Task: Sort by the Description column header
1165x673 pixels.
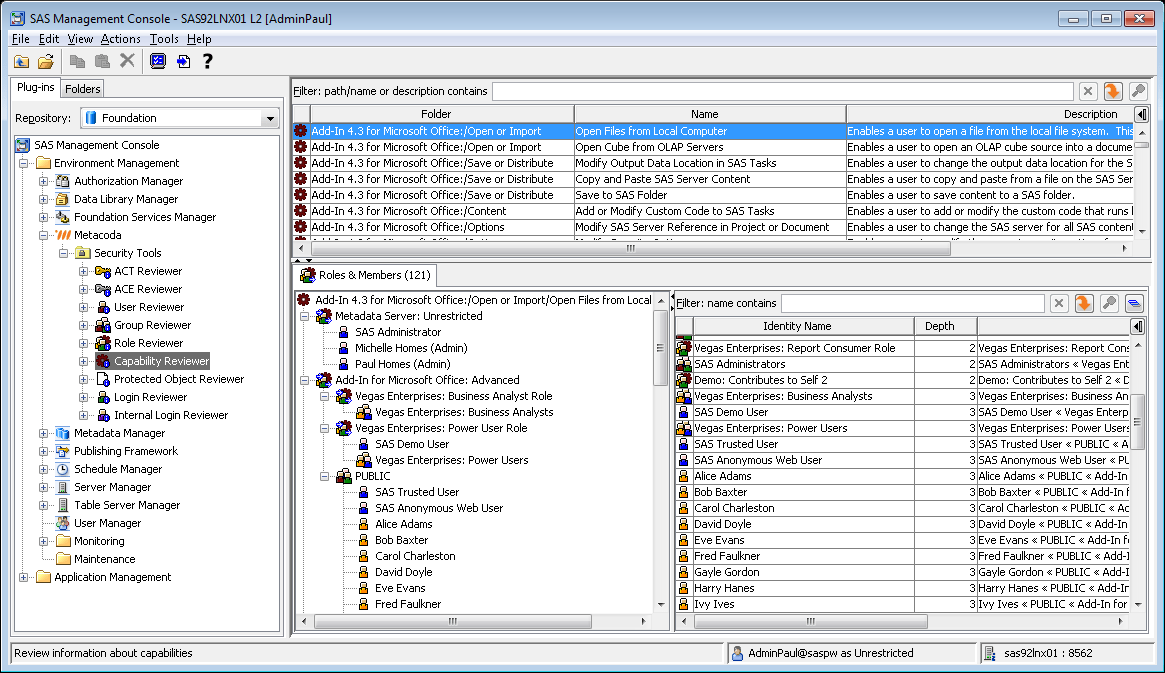Action: click(991, 114)
